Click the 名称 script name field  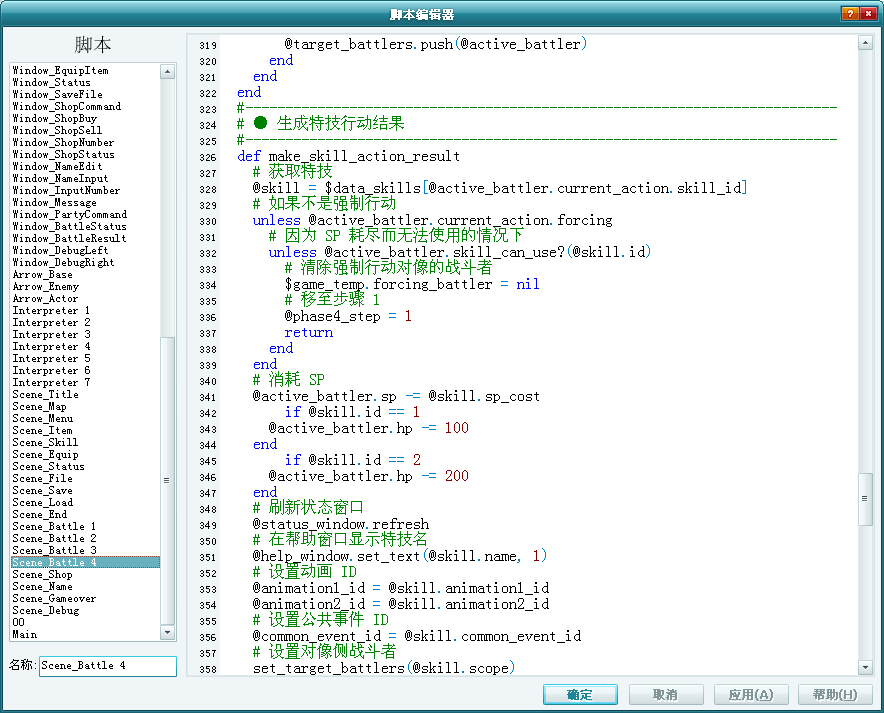[x=108, y=666]
